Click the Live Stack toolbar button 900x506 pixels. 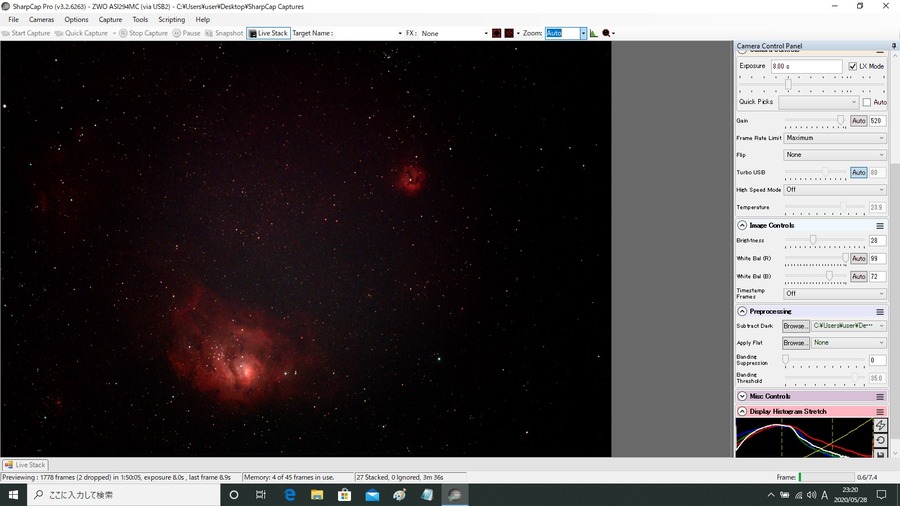268,33
